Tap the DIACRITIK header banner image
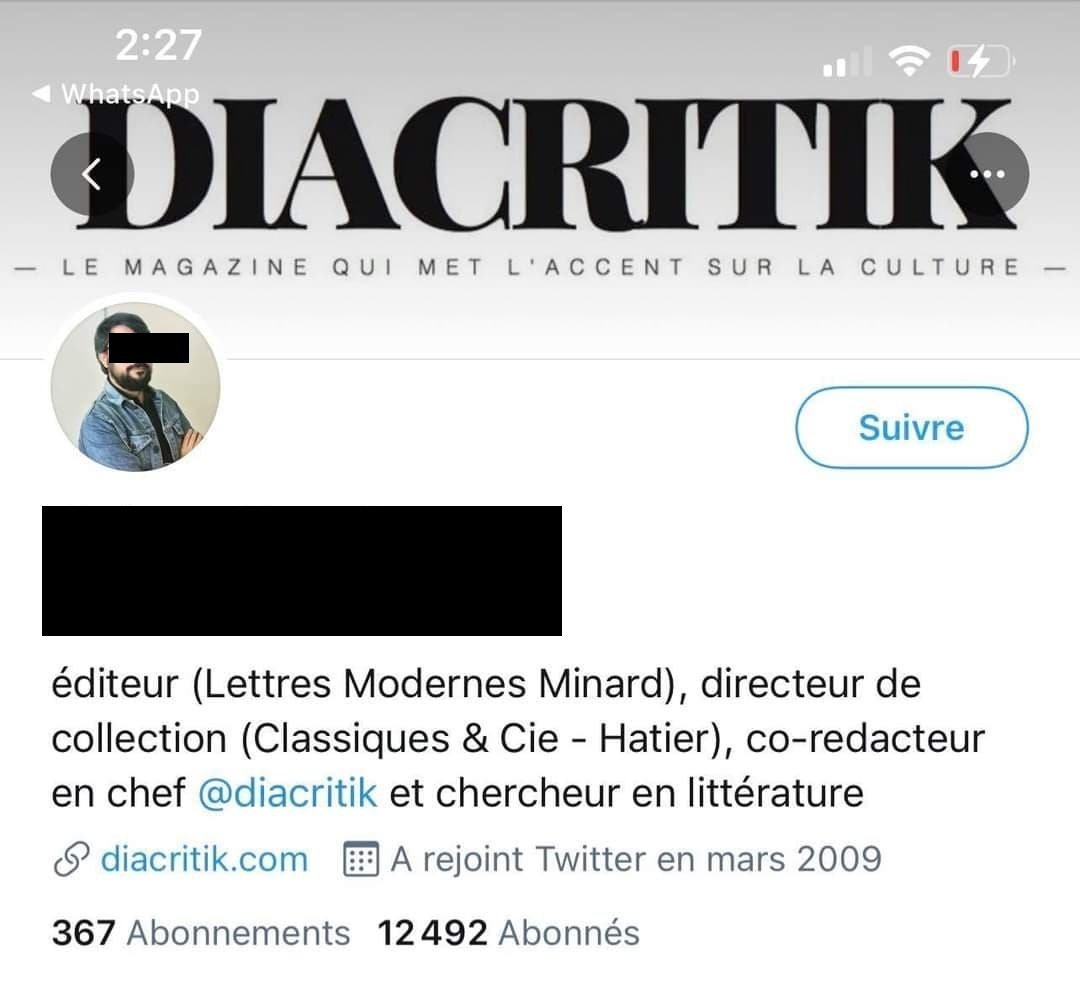This screenshot has width=1080, height=984. click(x=540, y=179)
